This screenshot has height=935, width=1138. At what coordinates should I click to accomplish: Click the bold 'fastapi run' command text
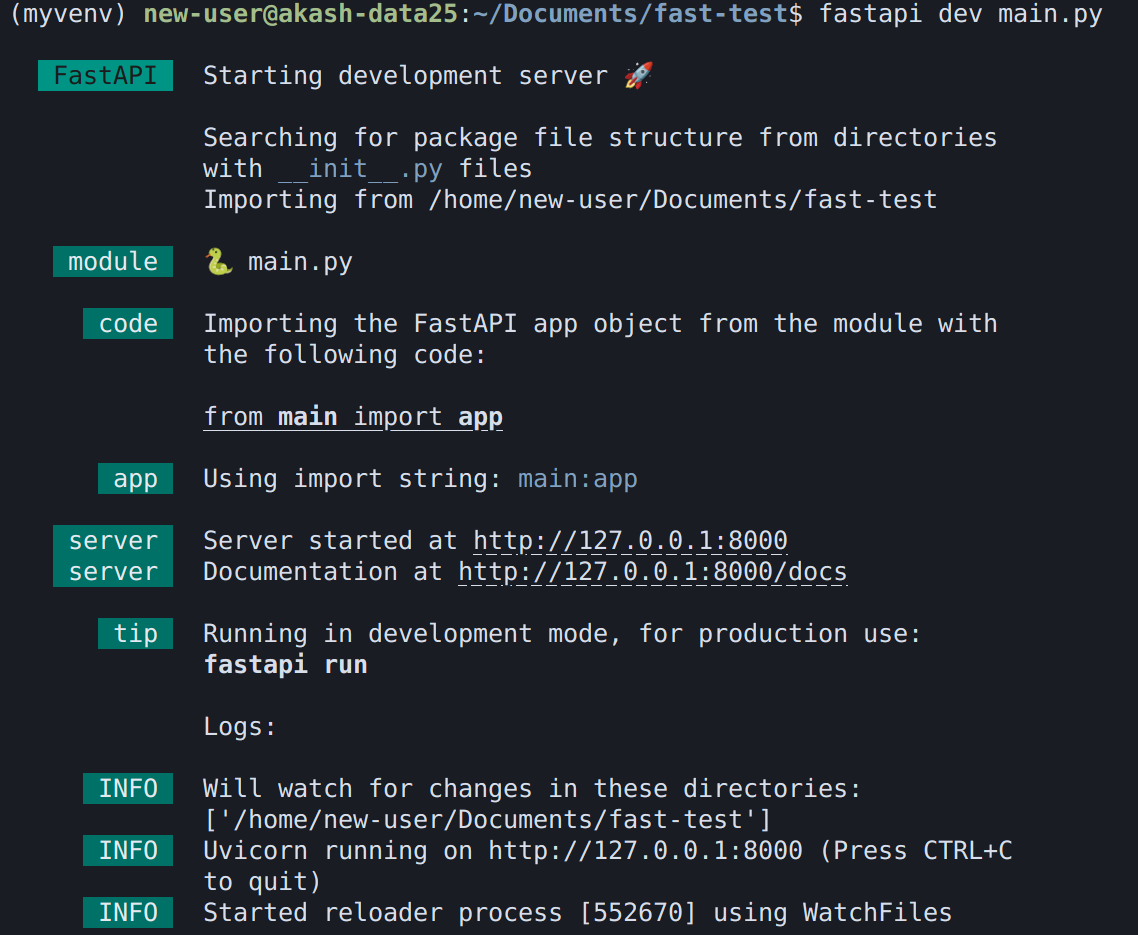[285, 665]
